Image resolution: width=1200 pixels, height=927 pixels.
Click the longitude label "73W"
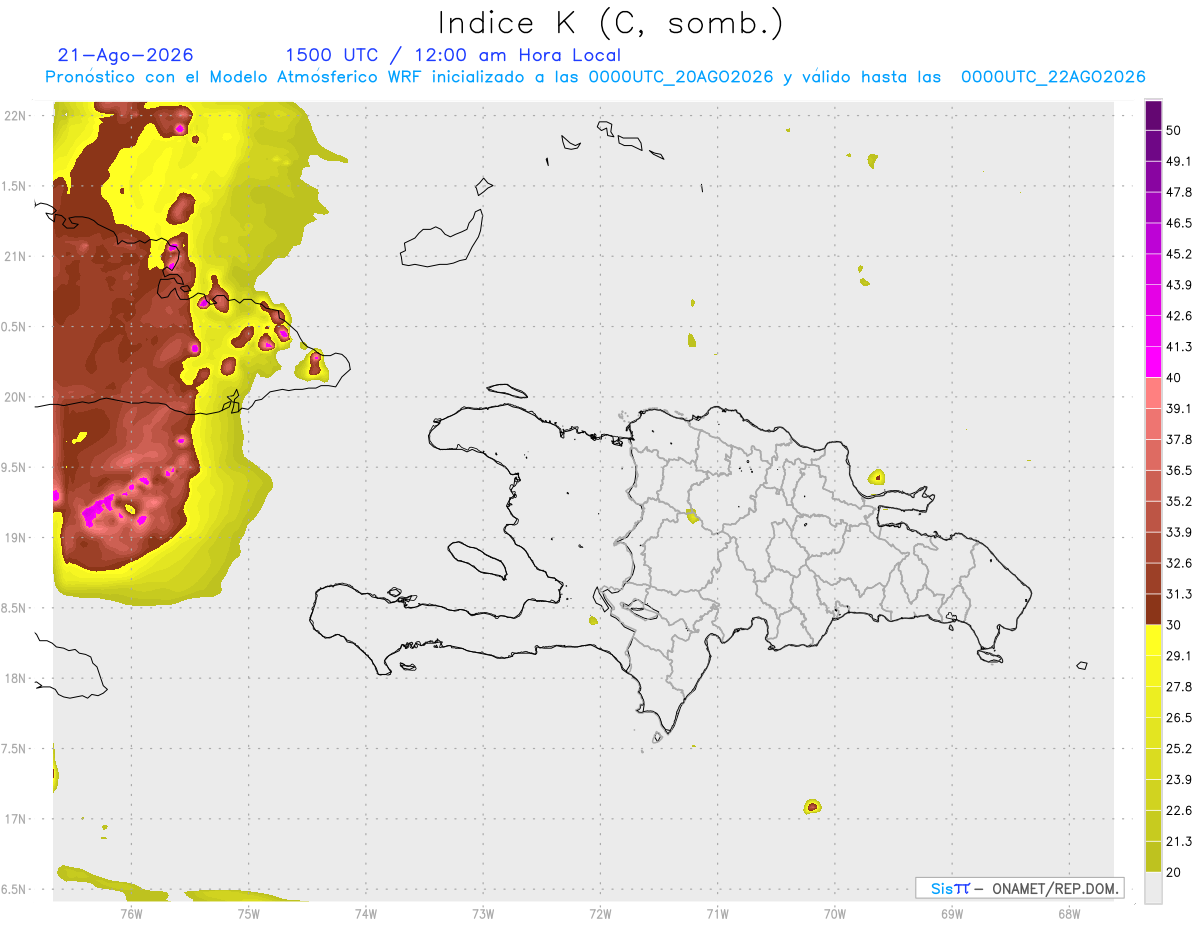483,913
